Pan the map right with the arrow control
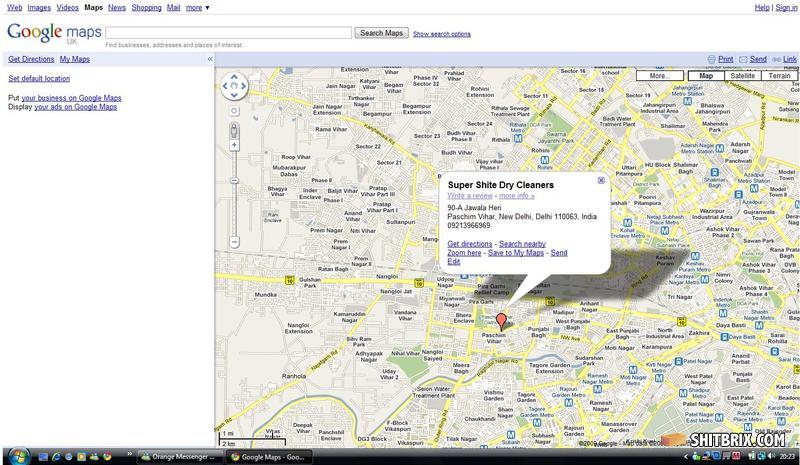 pos(243,86)
